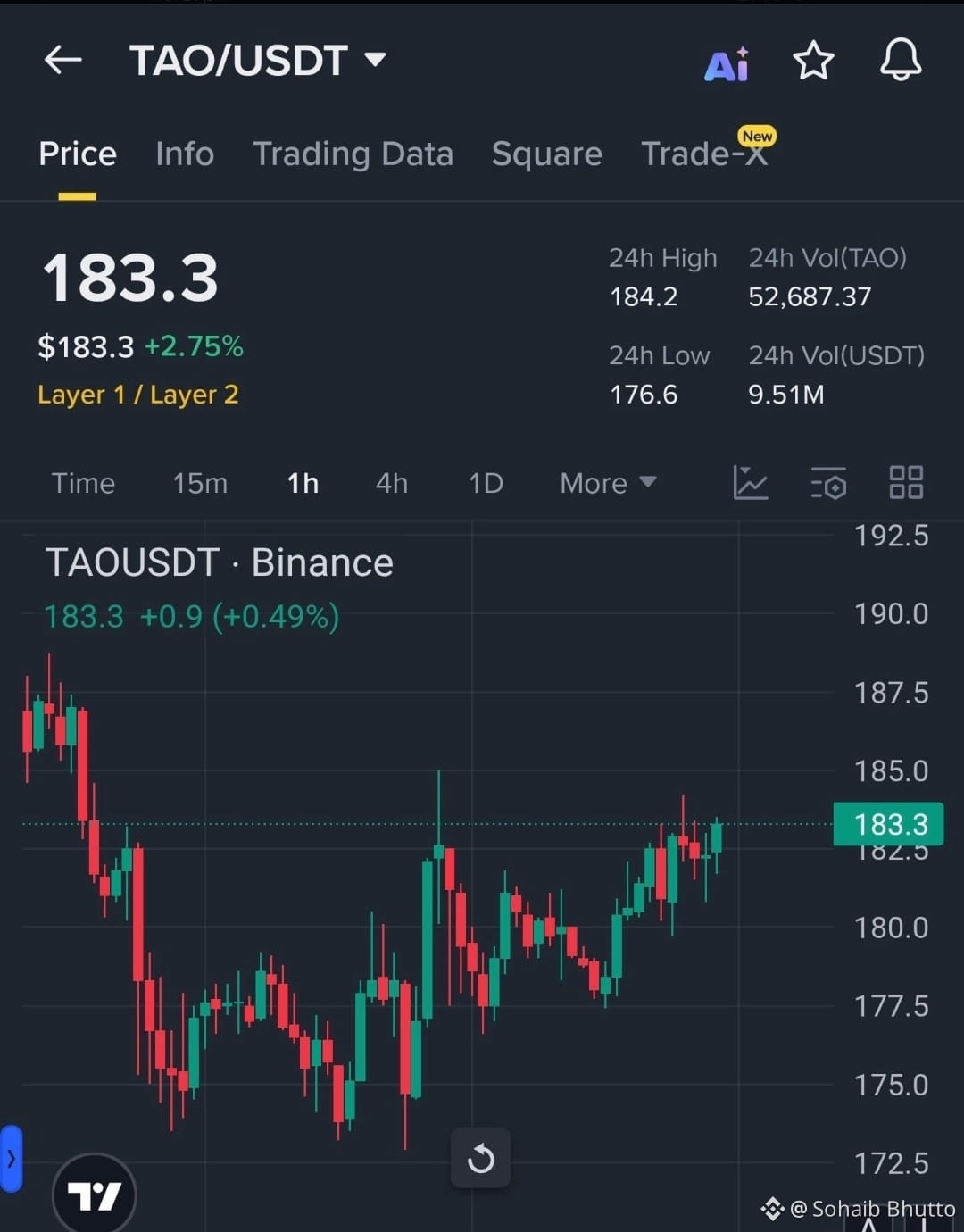Select the 1h chart interval

303,483
